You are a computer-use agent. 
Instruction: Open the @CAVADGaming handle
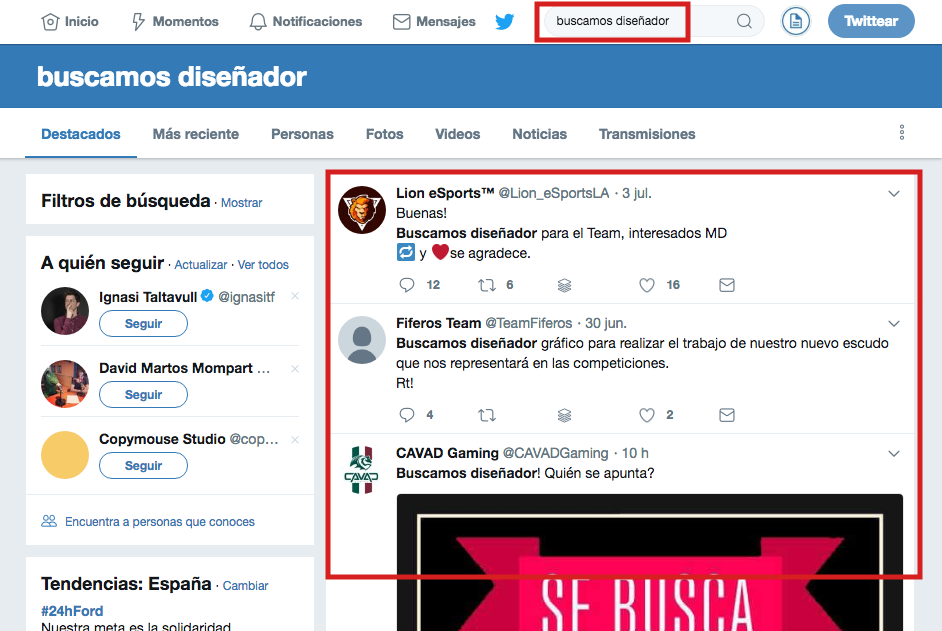coord(556,453)
